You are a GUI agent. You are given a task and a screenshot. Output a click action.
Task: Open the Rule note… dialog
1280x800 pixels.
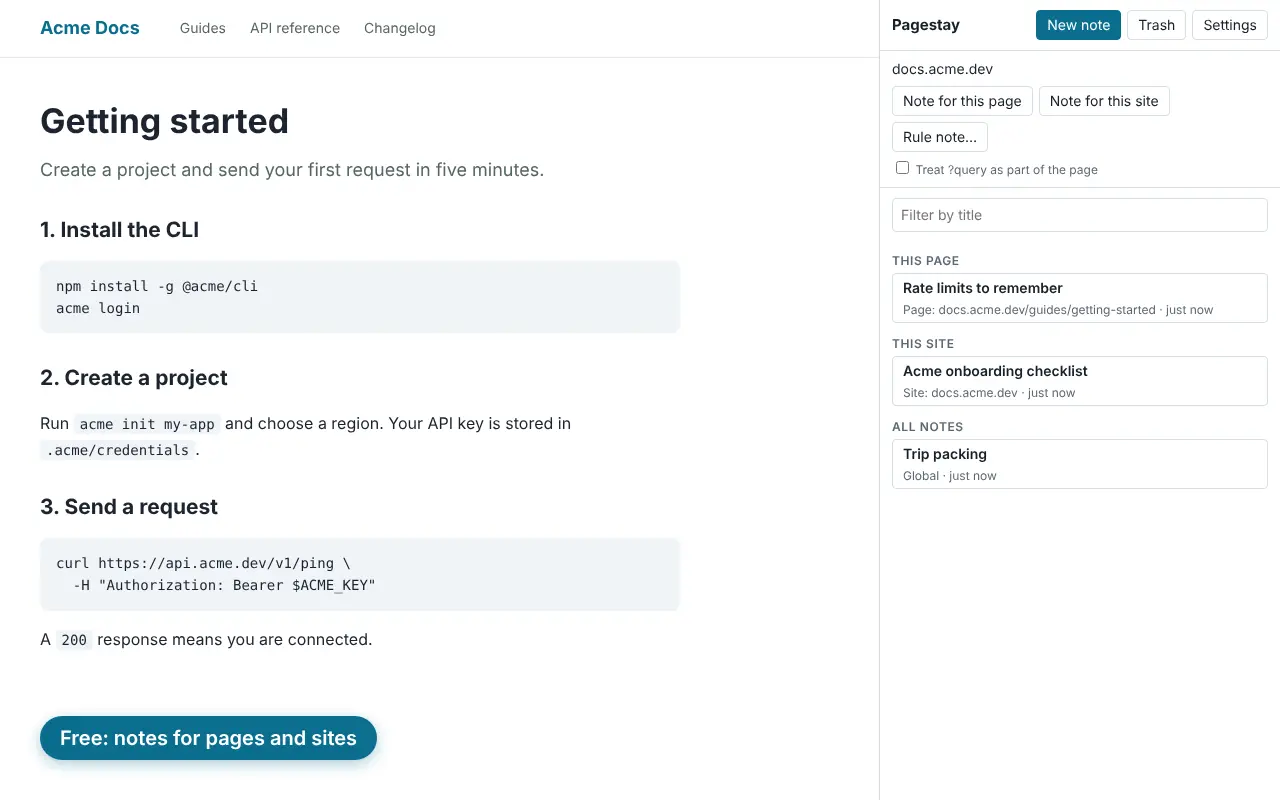[x=940, y=137]
